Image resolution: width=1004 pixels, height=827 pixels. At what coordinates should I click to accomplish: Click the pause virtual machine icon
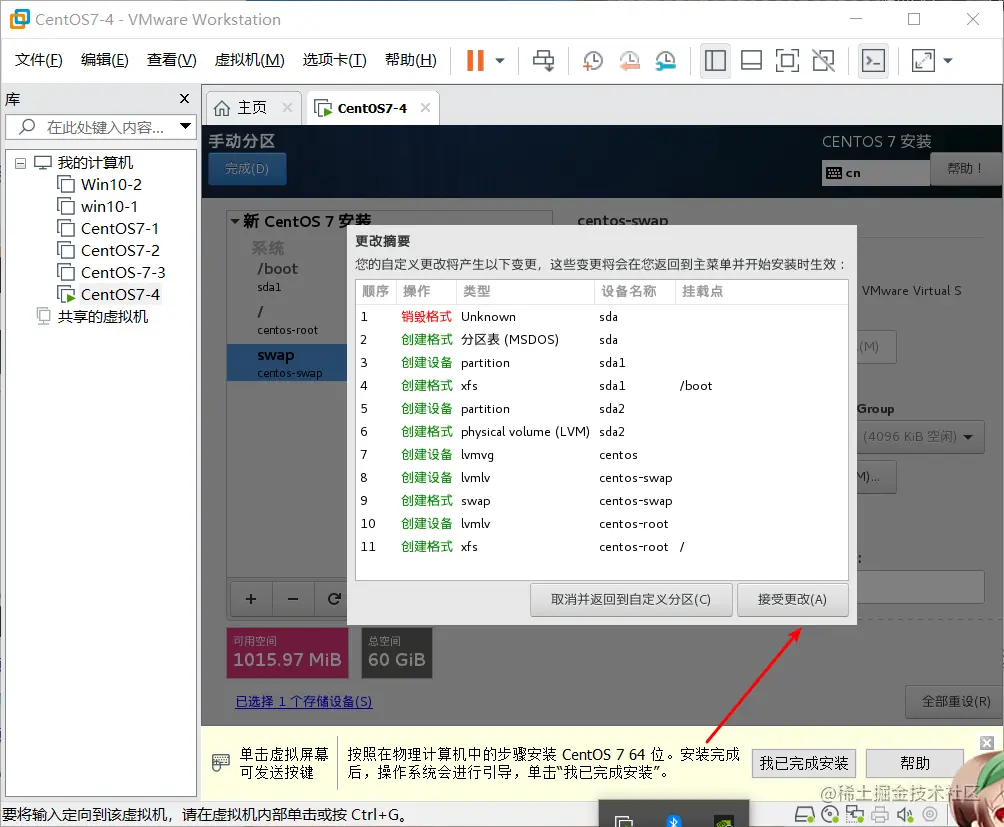pyautogui.click(x=475, y=60)
